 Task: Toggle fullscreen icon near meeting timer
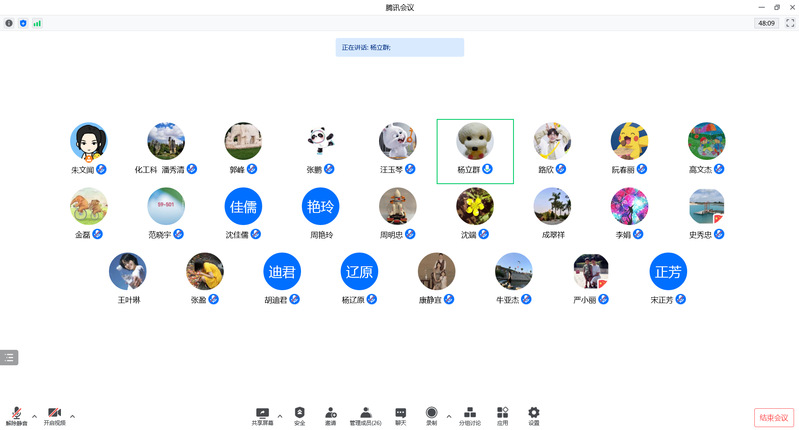point(790,23)
